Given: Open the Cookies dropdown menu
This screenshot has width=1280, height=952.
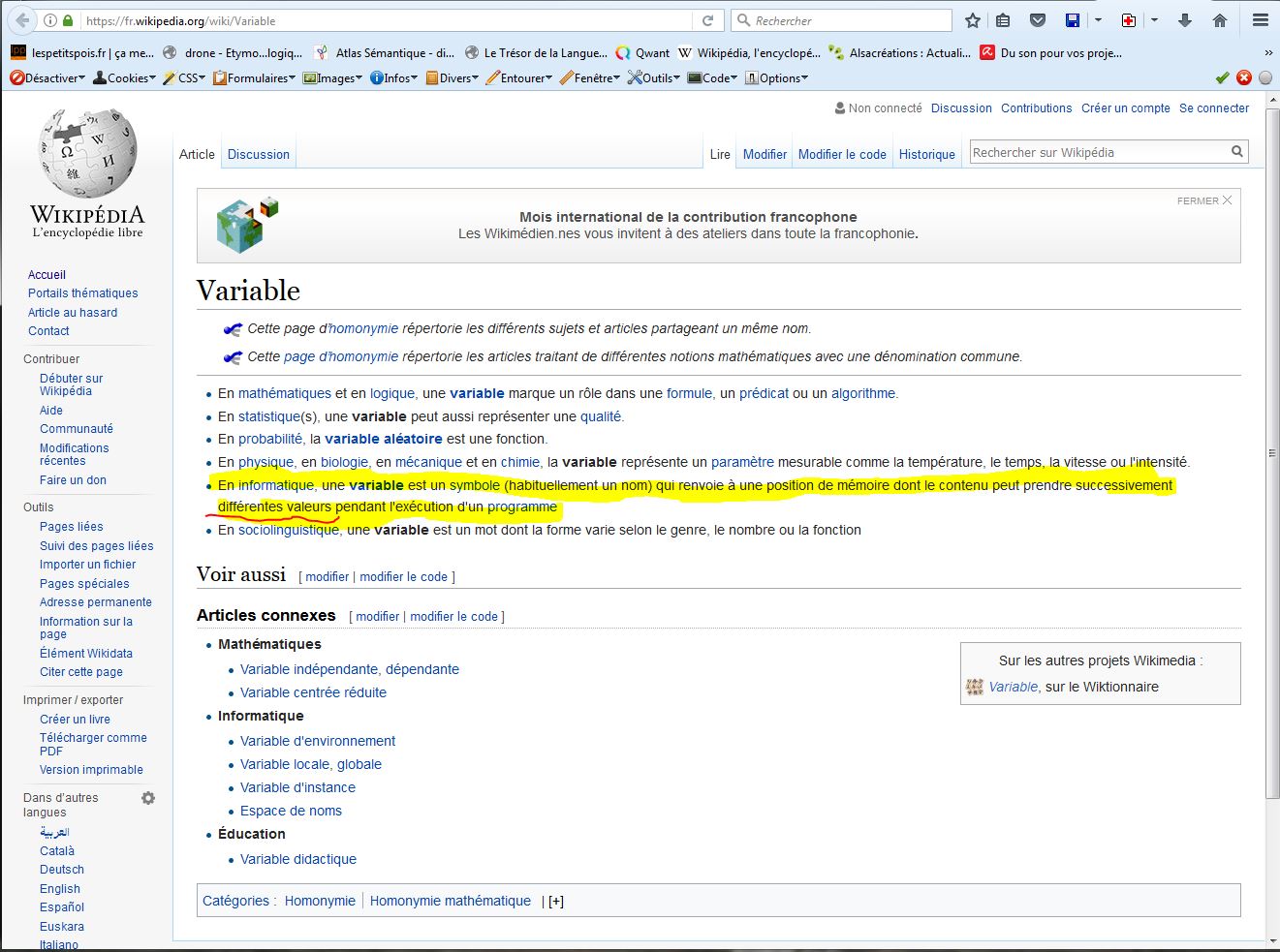Looking at the screenshot, I should [x=124, y=77].
